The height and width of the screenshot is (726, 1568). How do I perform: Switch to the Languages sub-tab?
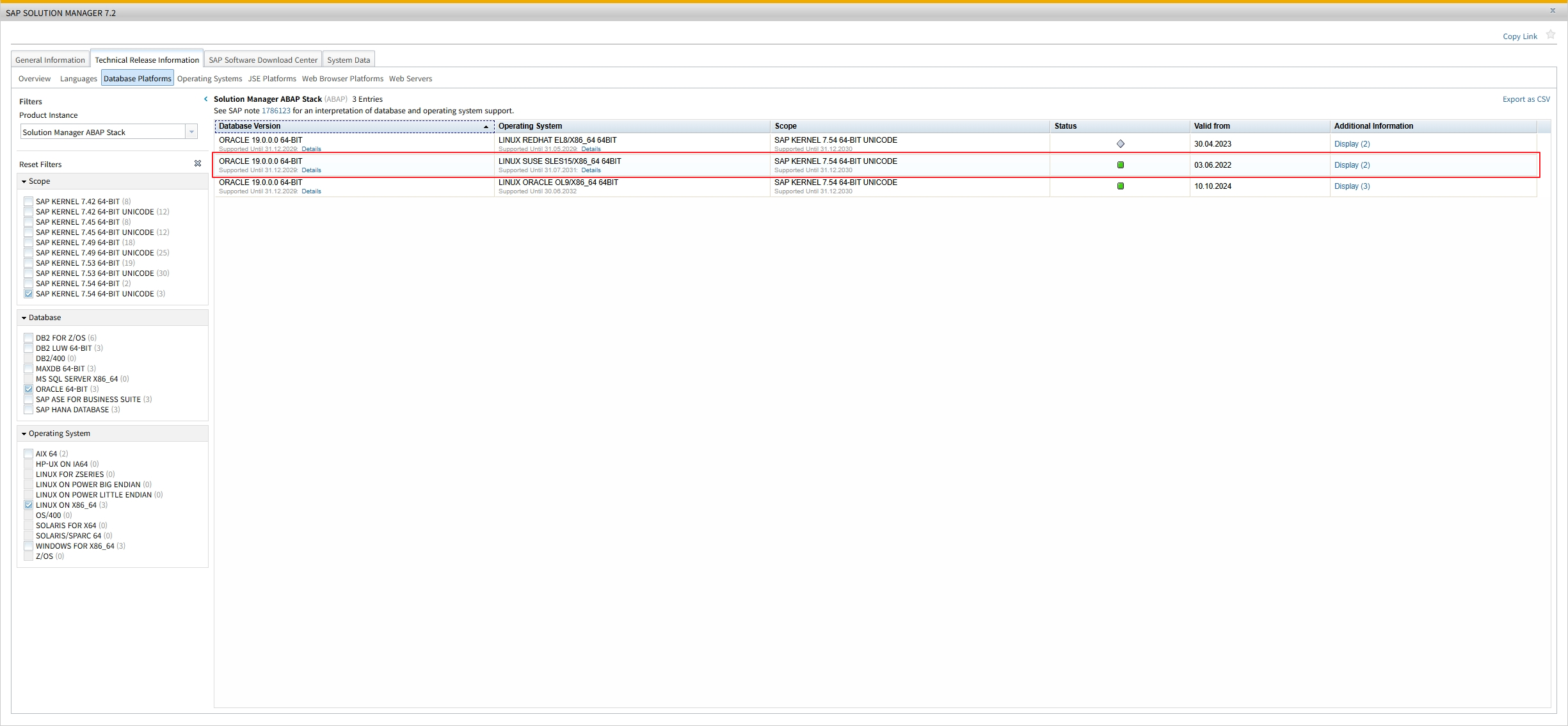pyautogui.click(x=79, y=79)
